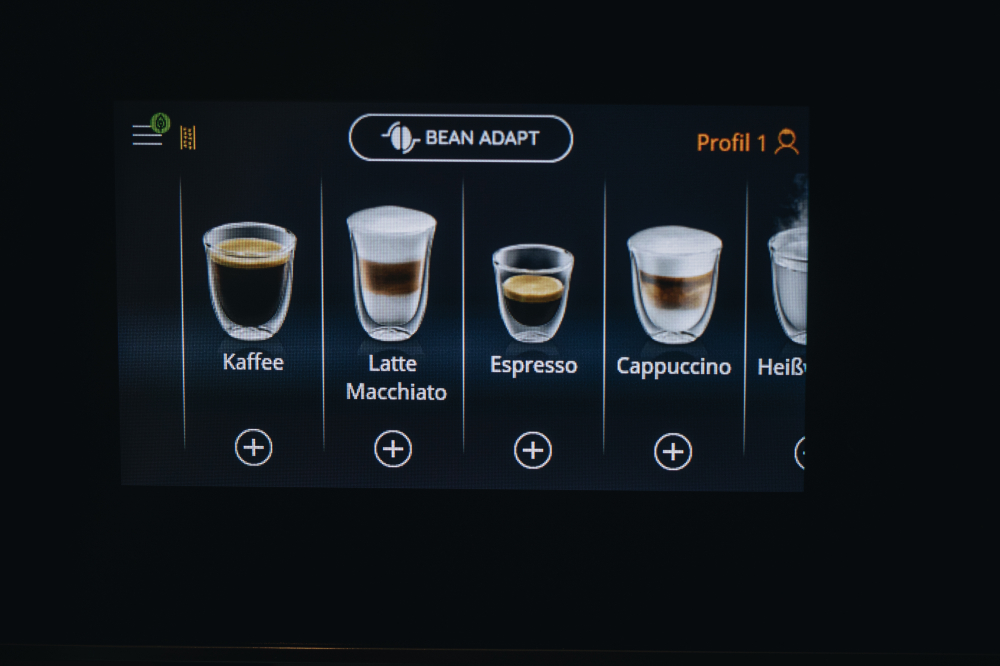1000x666 pixels.
Task: Expand the plus options under Kaffee
Action: (253, 447)
